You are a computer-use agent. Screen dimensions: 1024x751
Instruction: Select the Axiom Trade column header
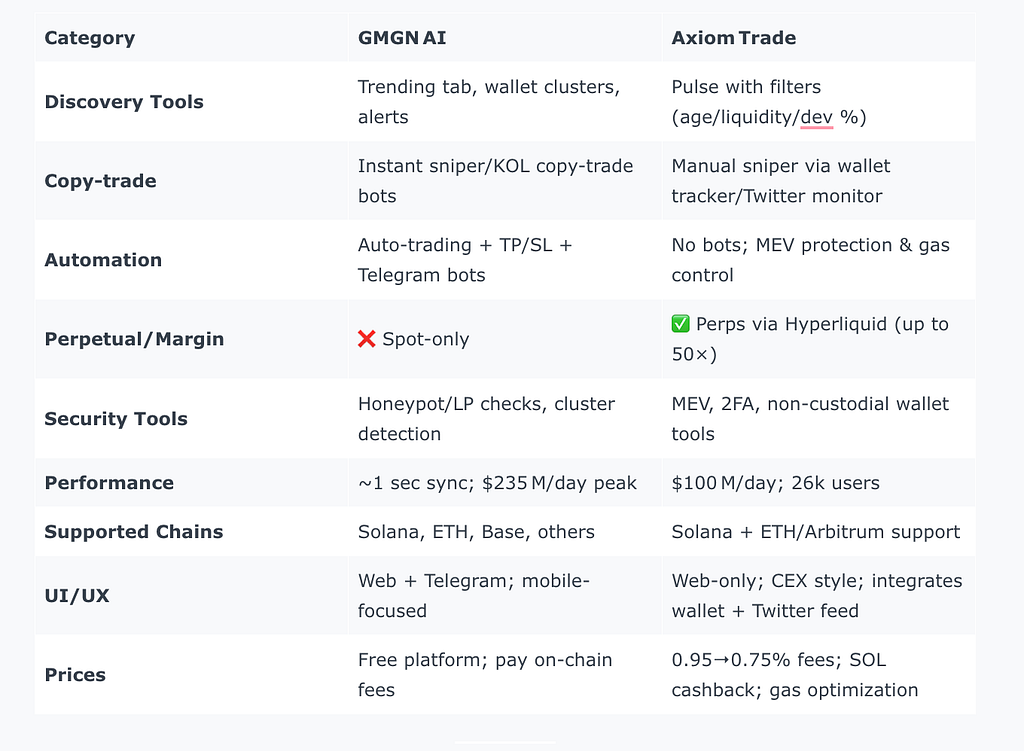click(733, 38)
